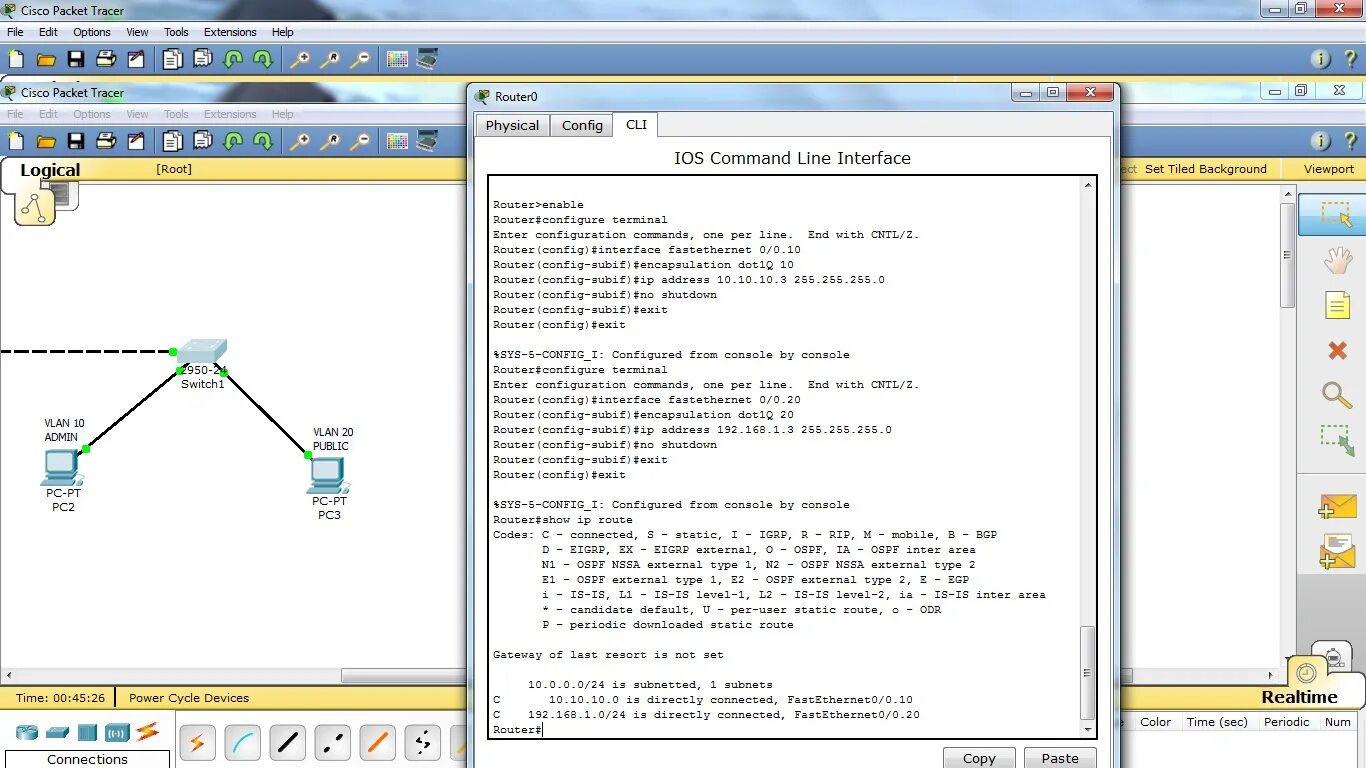
Task: Pick Console cable connection type
Action: 243,743
